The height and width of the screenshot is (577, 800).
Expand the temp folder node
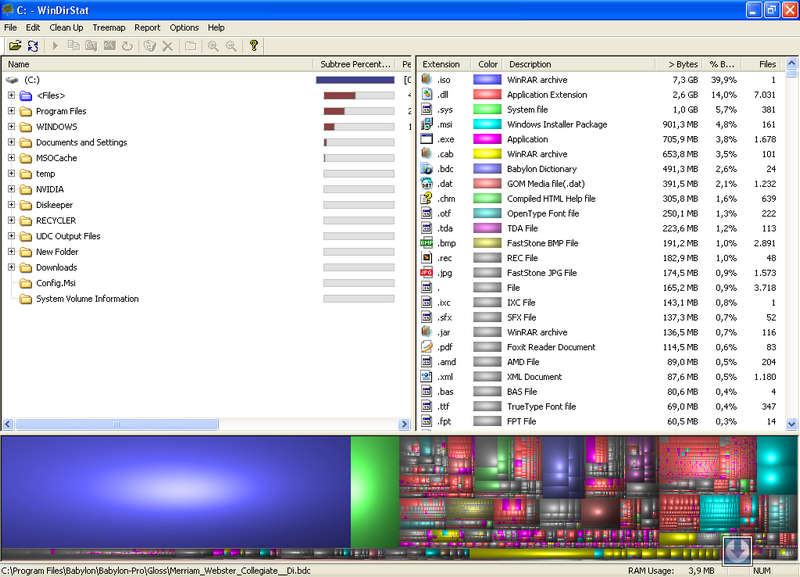click(x=11, y=173)
